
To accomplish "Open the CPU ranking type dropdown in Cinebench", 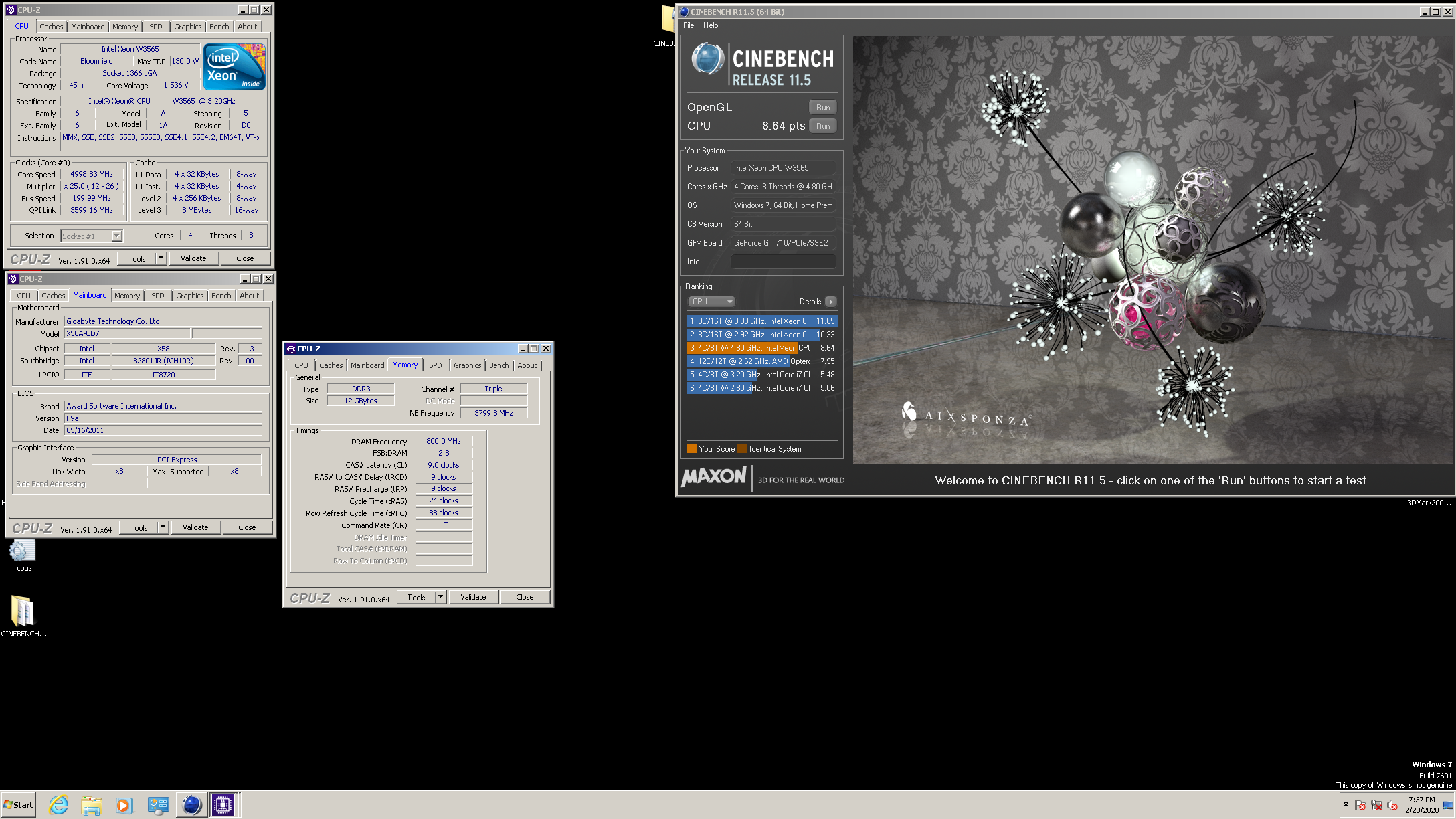I will pyautogui.click(x=711, y=302).
